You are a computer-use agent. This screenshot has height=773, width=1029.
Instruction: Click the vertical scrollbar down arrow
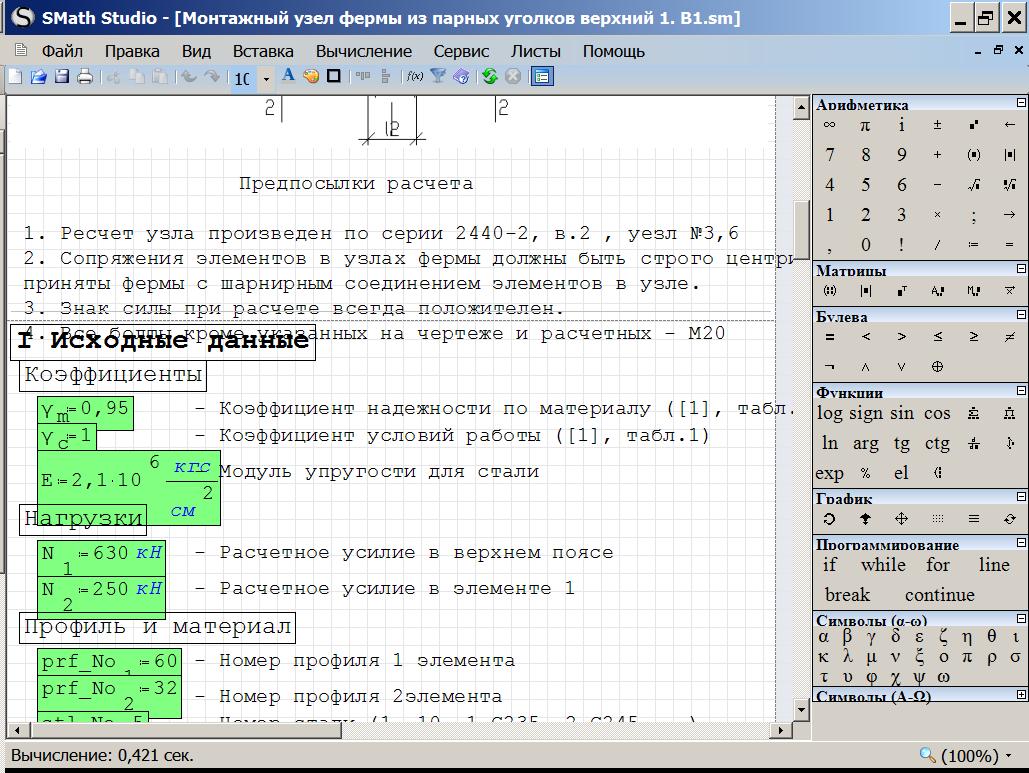(801, 708)
